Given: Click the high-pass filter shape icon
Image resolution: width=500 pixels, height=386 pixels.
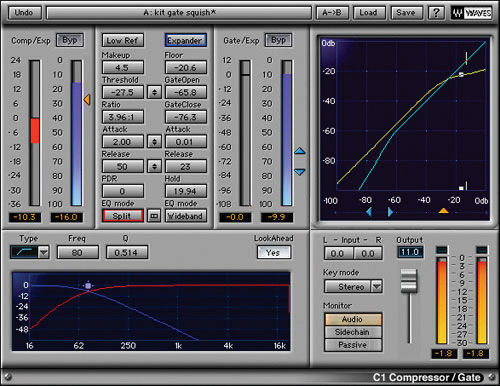Looking at the screenshot, I should 24,252.
